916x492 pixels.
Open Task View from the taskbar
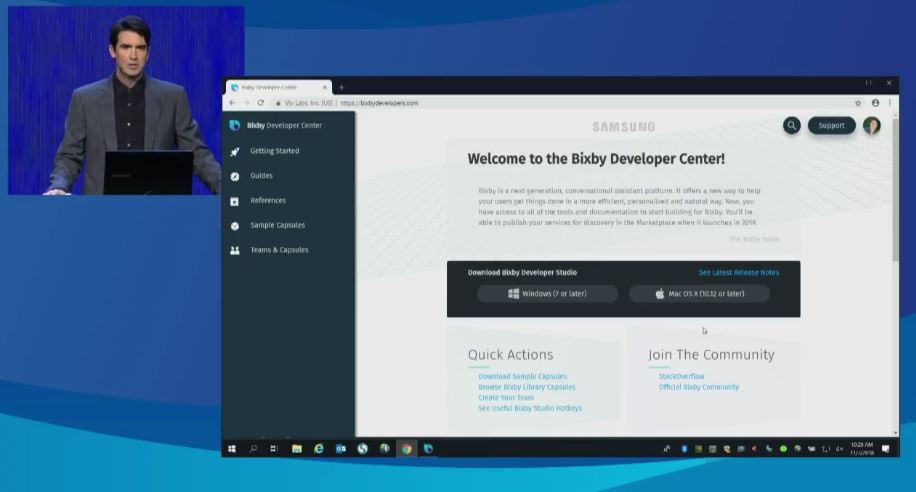(x=273, y=449)
